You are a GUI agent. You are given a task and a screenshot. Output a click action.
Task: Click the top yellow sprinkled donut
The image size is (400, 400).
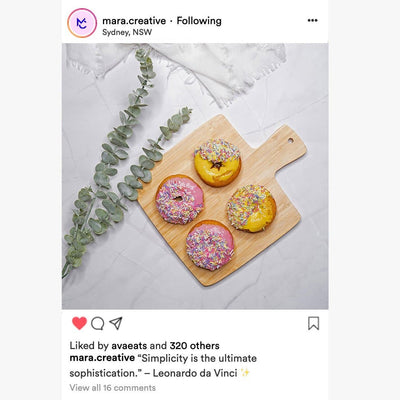(218, 163)
